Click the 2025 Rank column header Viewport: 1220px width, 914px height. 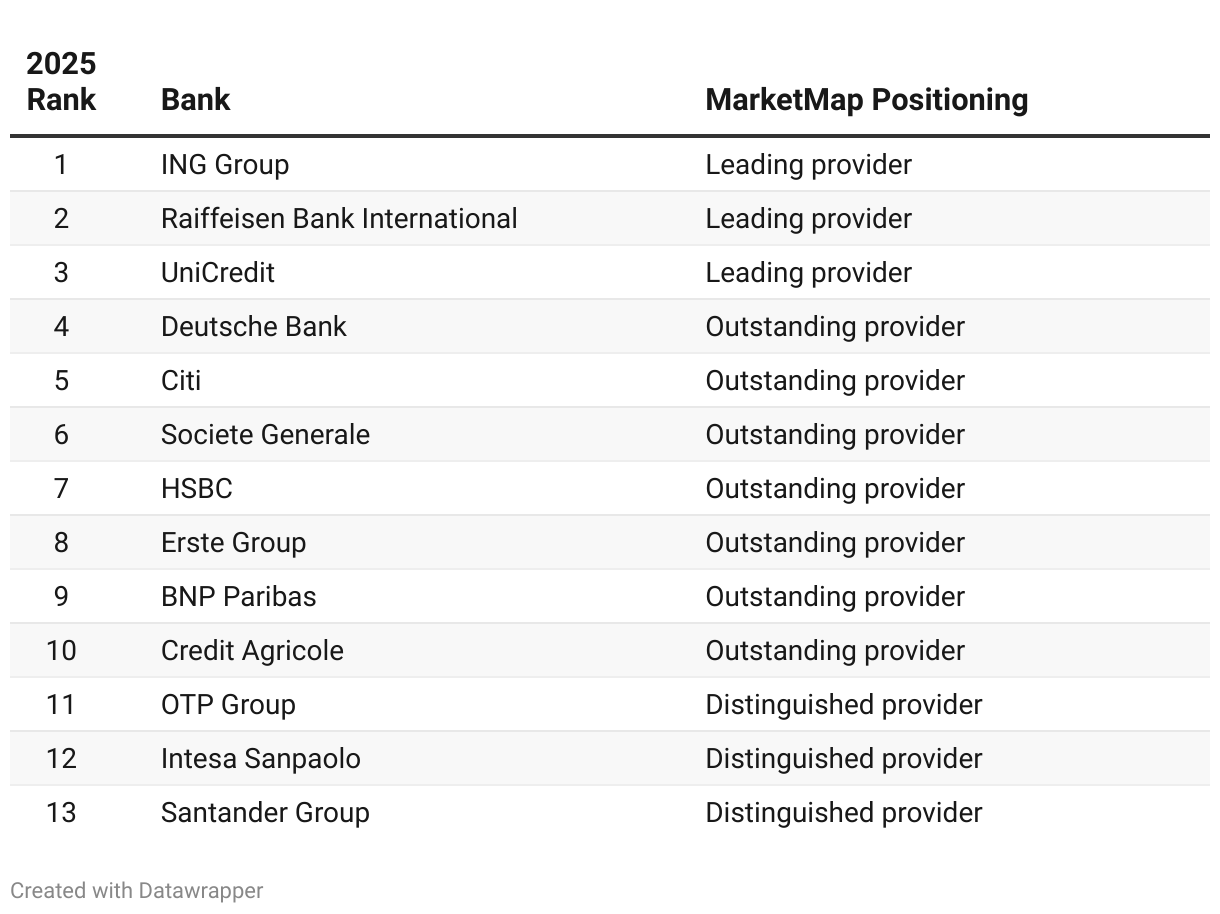click(61, 82)
